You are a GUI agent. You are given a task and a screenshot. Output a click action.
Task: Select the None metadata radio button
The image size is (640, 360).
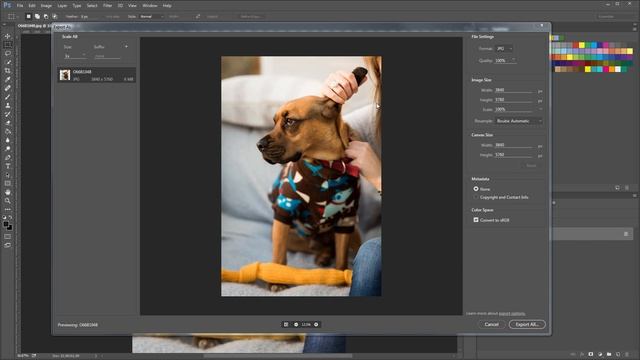click(476, 189)
